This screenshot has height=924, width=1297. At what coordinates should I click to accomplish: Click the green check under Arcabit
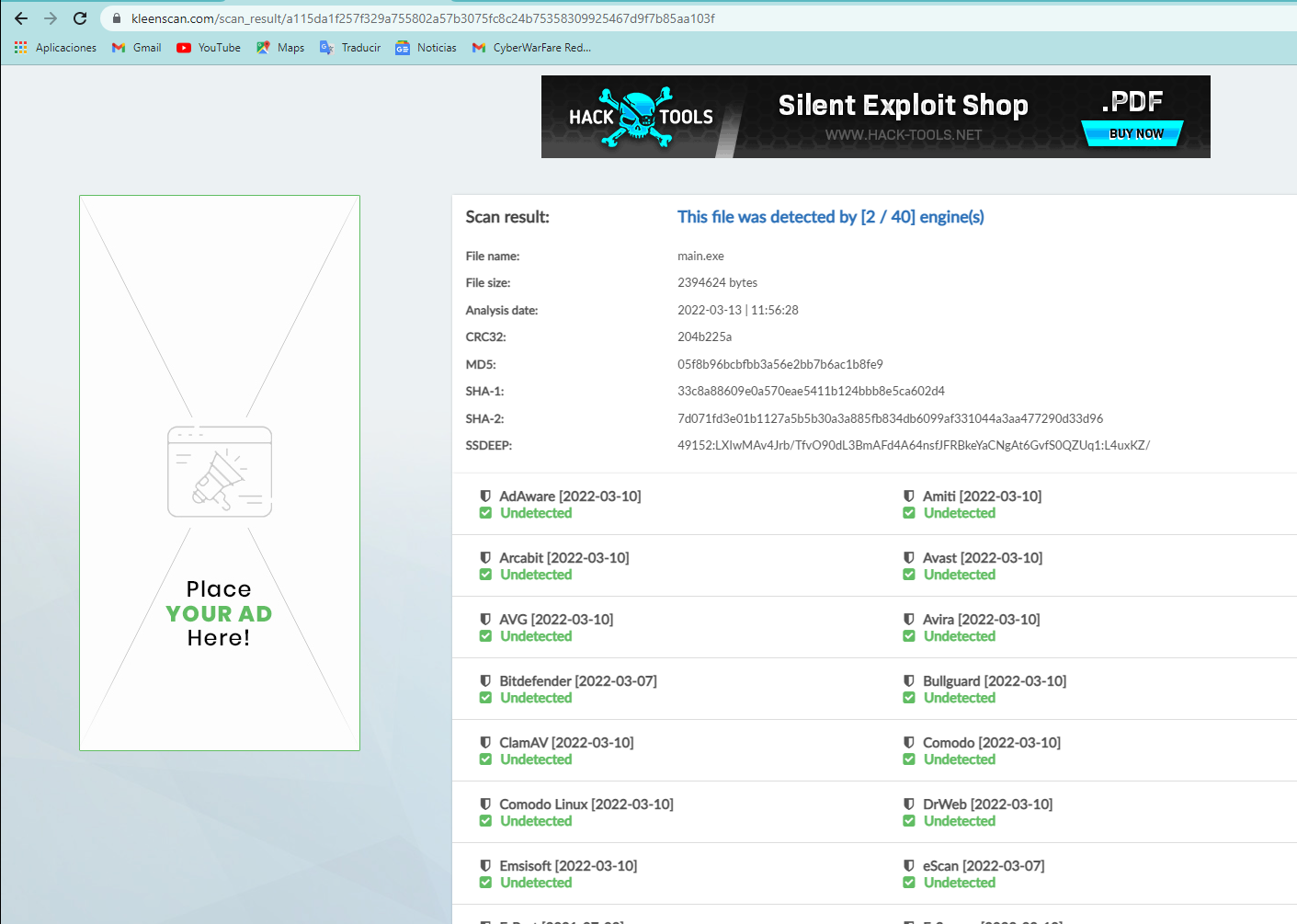pos(485,575)
